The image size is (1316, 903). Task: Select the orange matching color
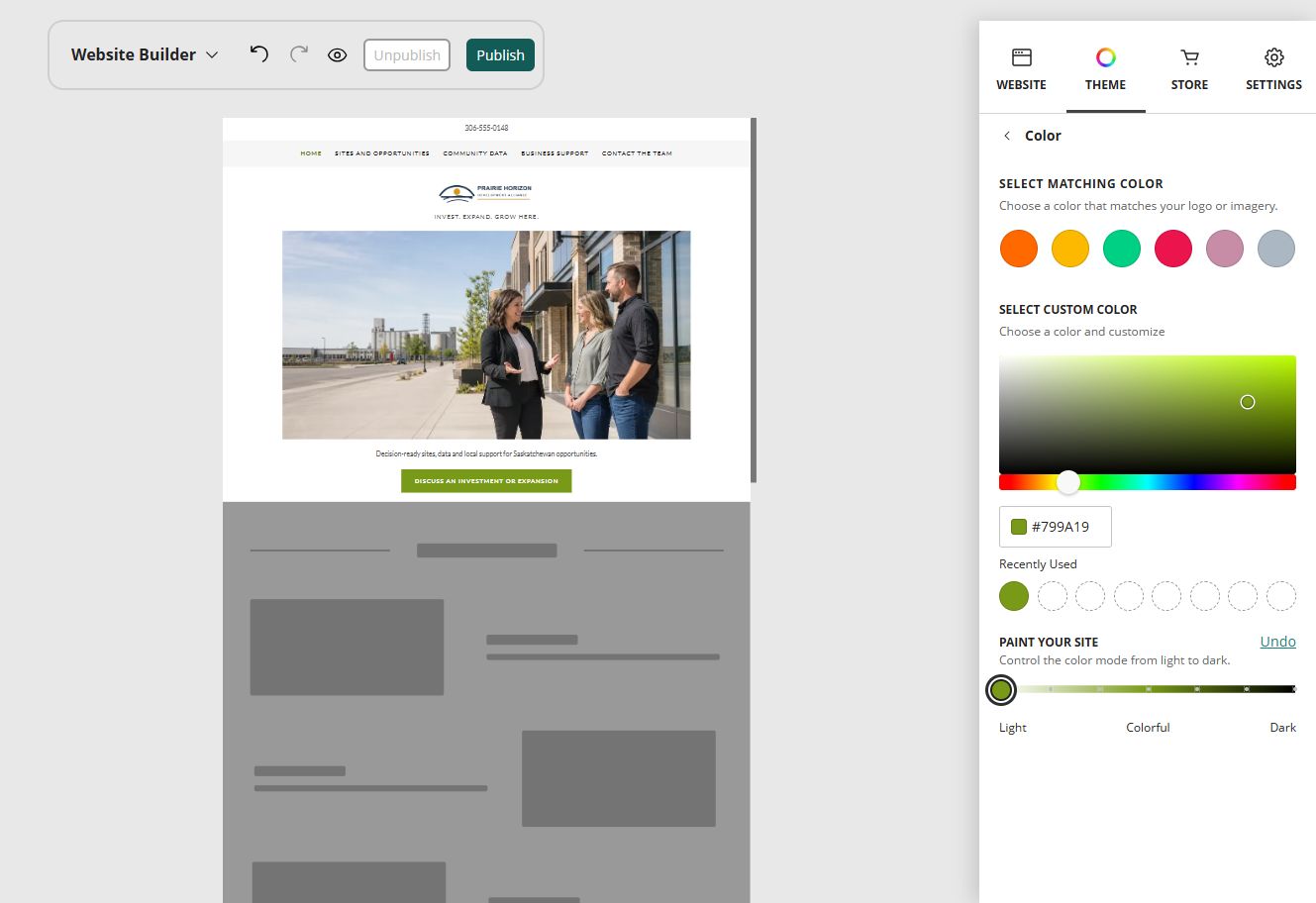click(1019, 249)
